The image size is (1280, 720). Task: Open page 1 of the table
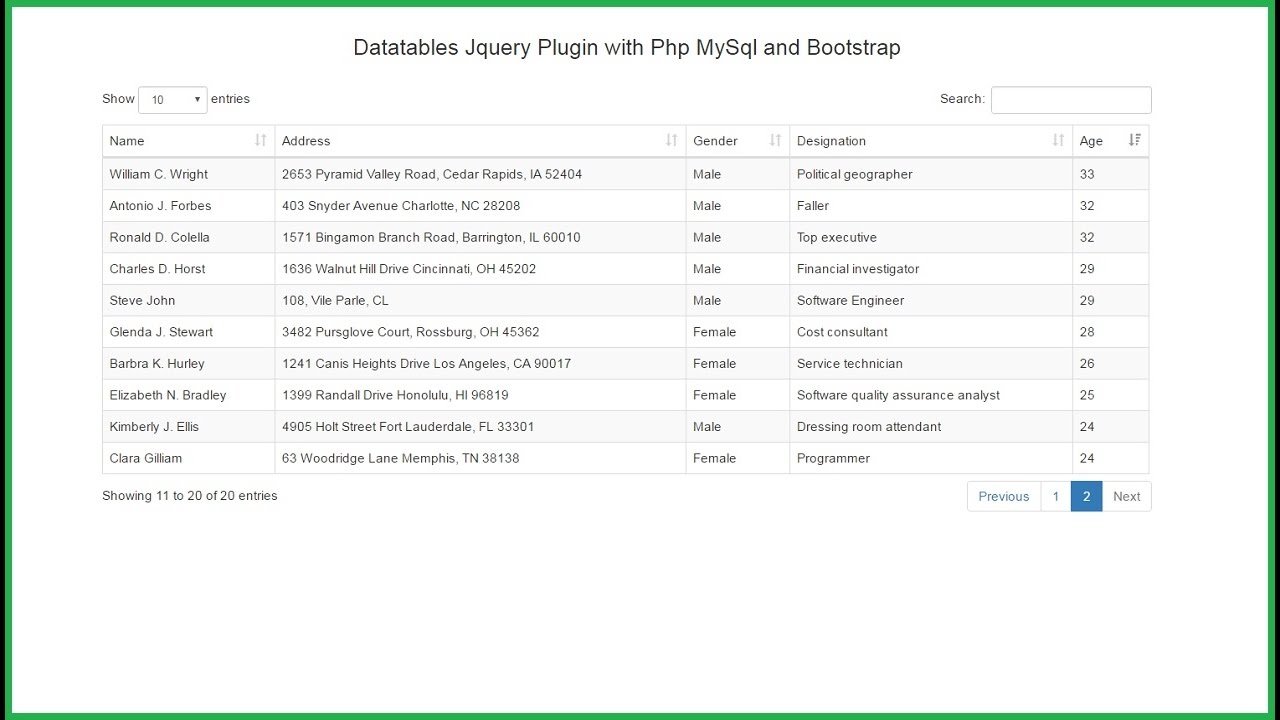[1055, 497]
